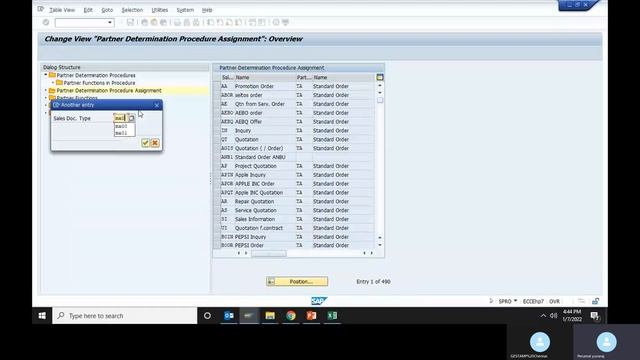Open the Table View menu
The width and height of the screenshot is (640, 360).
pyautogui.click(x=62, y=10)
